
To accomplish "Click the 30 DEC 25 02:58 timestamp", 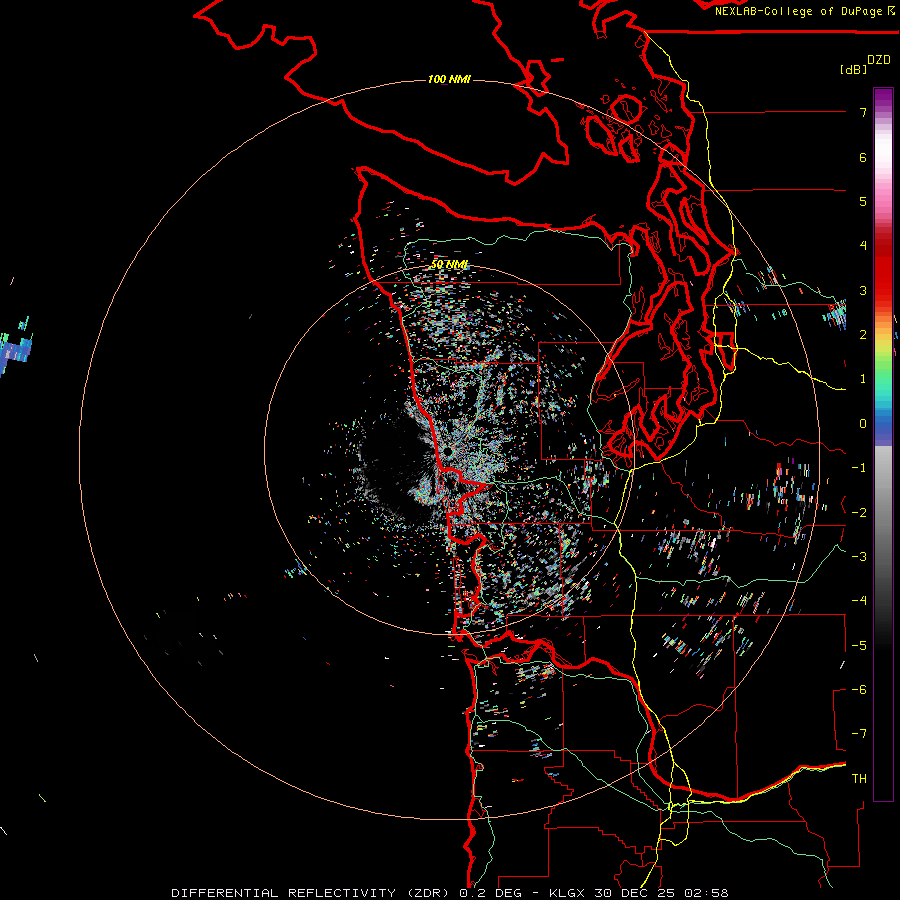I will 662,893.
